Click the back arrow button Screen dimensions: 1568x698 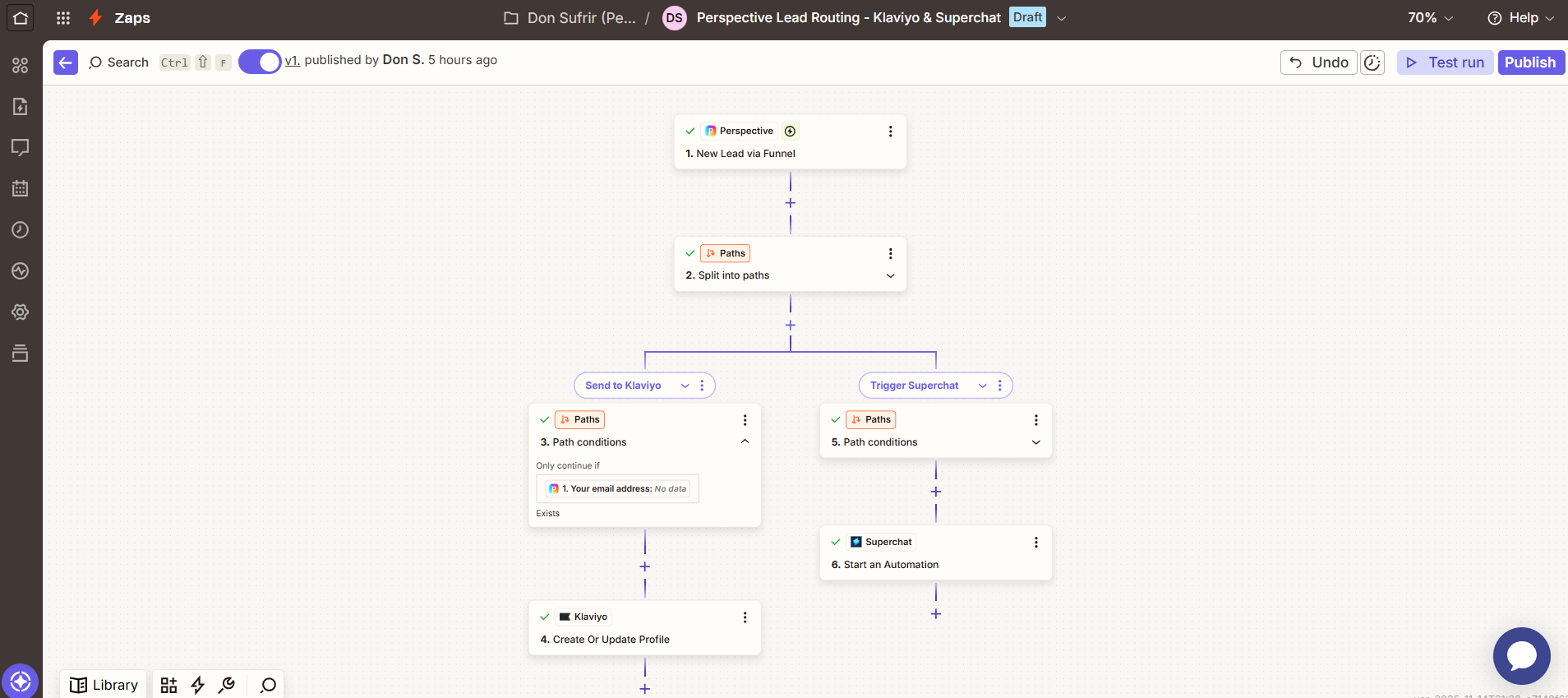(66, 62)
